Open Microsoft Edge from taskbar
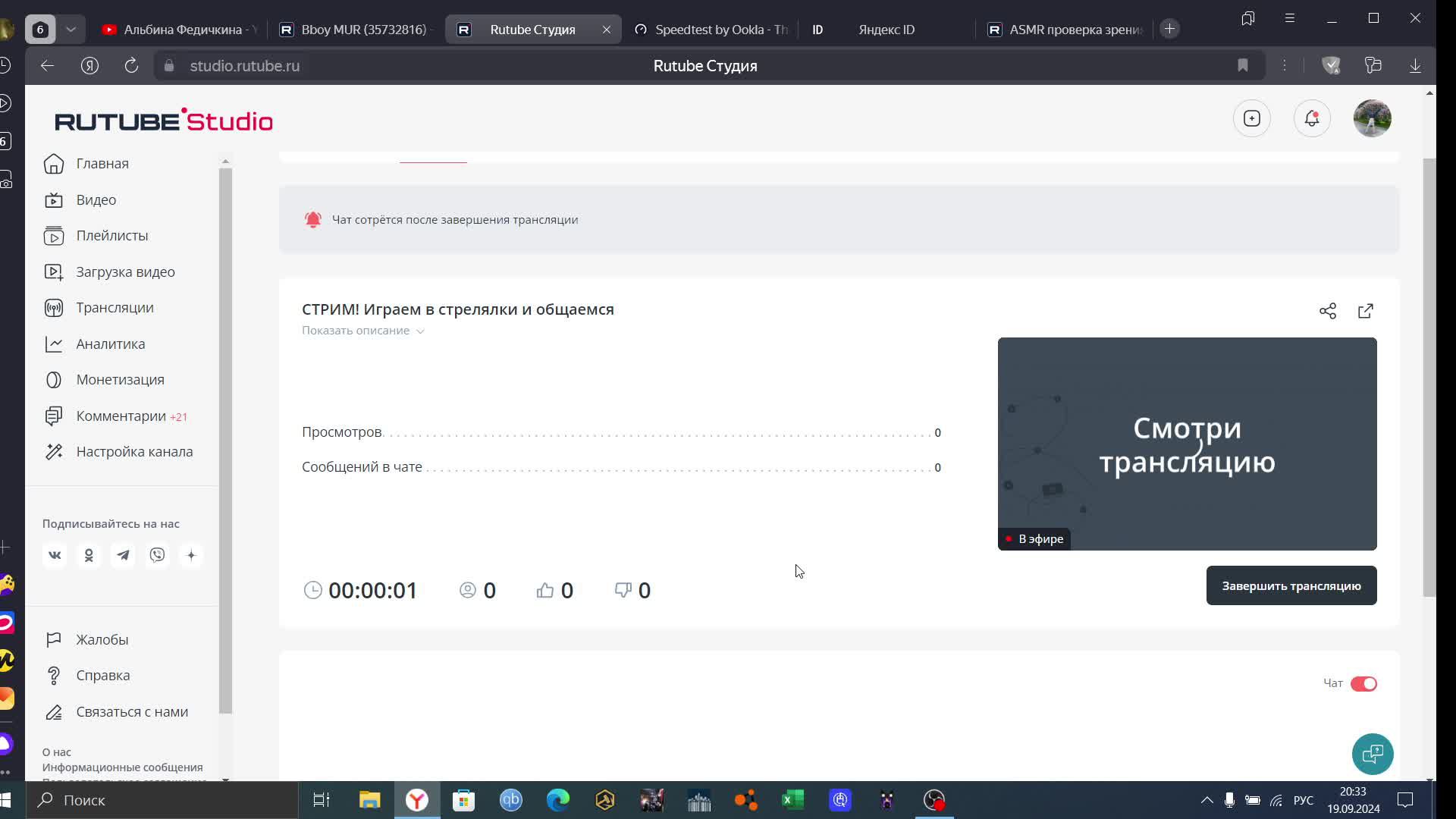Screen dimensions: 1456x819 coord(558,800)
